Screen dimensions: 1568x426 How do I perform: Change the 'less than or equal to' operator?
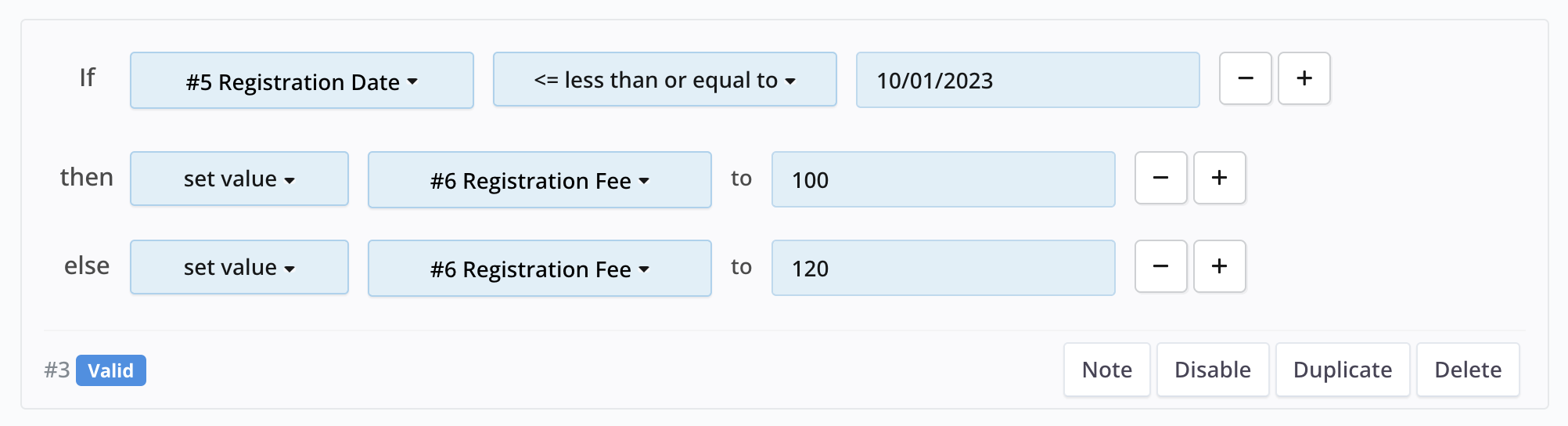[664, 80]
